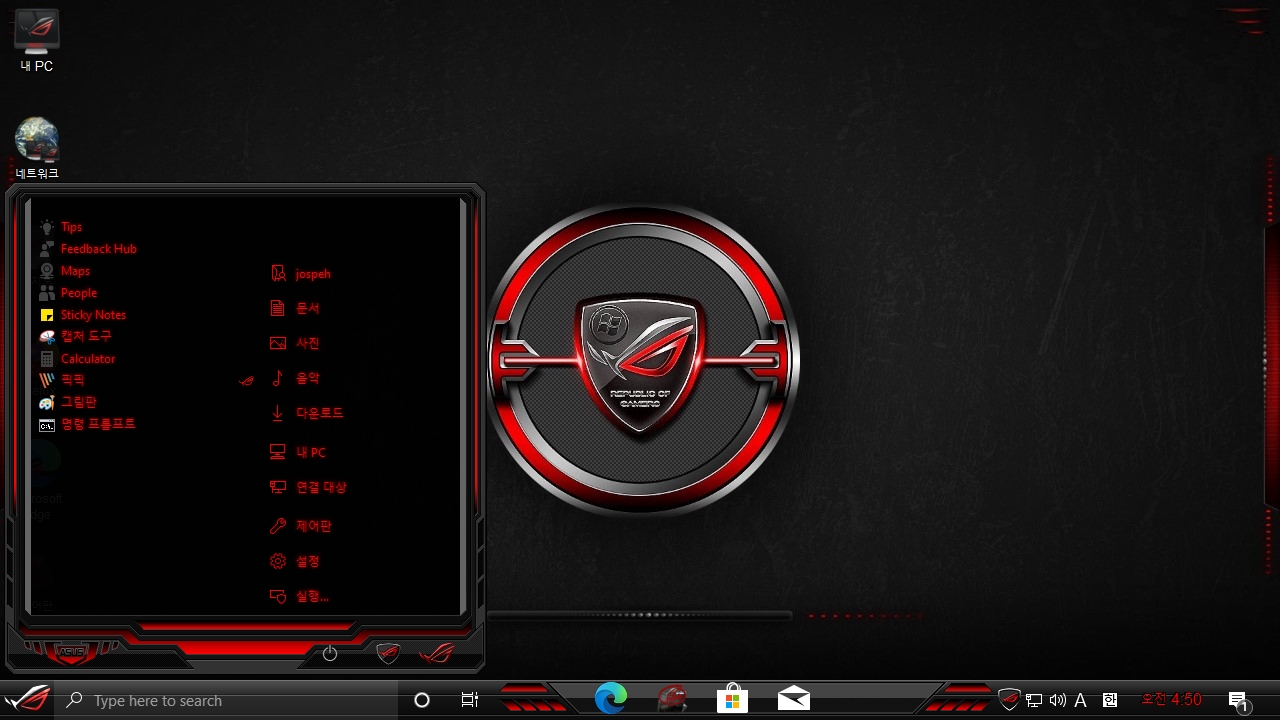Image resolution: width=1280 pixels, height=720 pixels.
Task: Open the volume speaker icon in tray
Action: (x=1057, y=701)
